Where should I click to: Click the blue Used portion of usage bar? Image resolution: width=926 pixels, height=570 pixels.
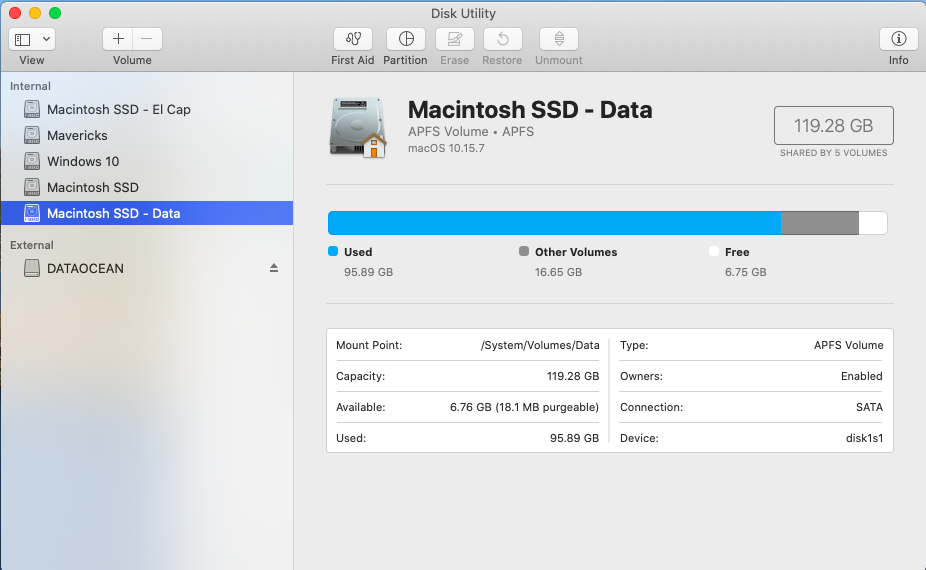click(554, 223)
